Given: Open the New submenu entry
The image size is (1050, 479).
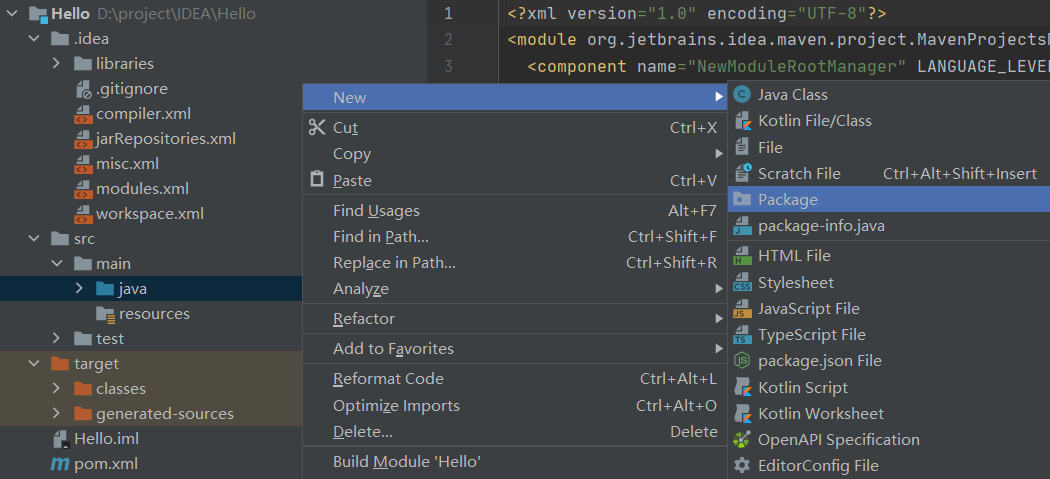Looking at the screenshot, I should [x=515, y=98].
